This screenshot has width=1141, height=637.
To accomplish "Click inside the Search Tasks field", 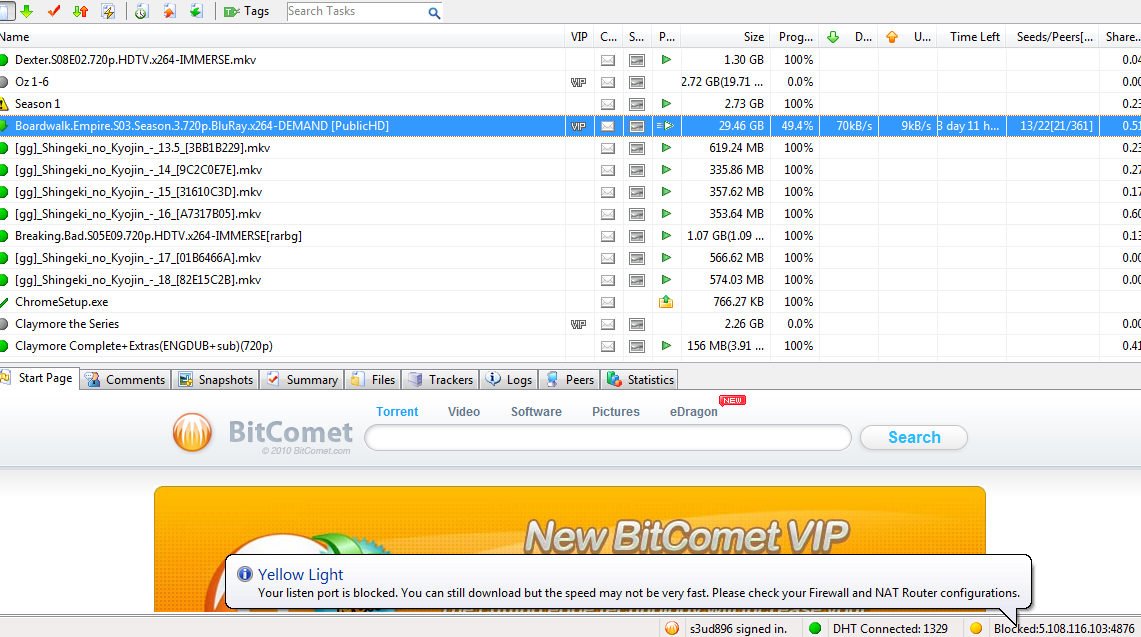I will (x=357, y=12).
